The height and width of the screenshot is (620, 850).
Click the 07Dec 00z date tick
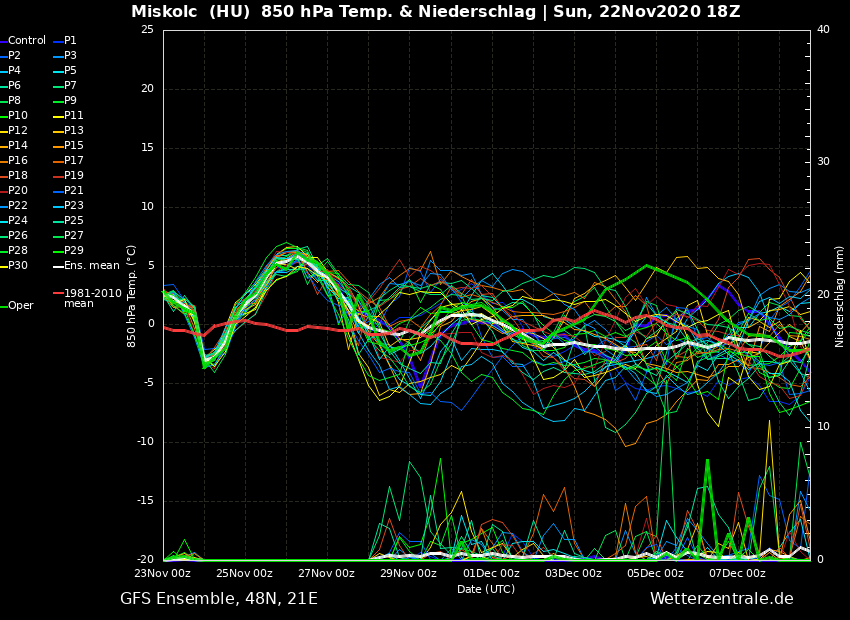point(737,574)
